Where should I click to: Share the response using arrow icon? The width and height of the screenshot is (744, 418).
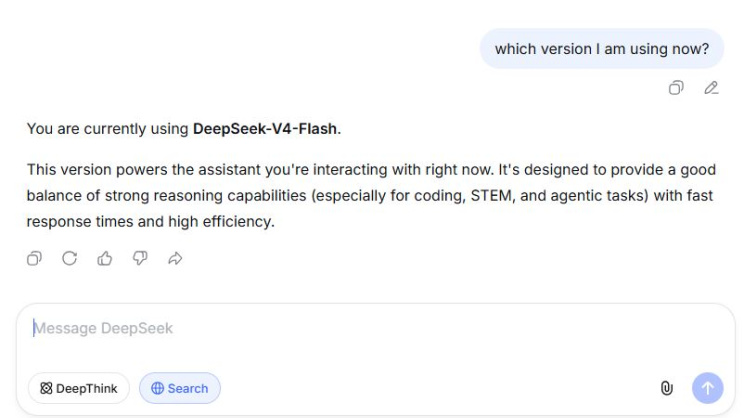tap(175, 258)
